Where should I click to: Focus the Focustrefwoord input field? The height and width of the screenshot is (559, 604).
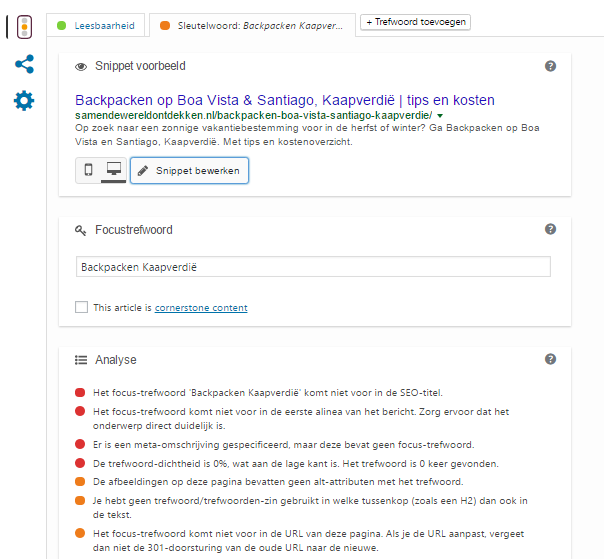(313, 267)
